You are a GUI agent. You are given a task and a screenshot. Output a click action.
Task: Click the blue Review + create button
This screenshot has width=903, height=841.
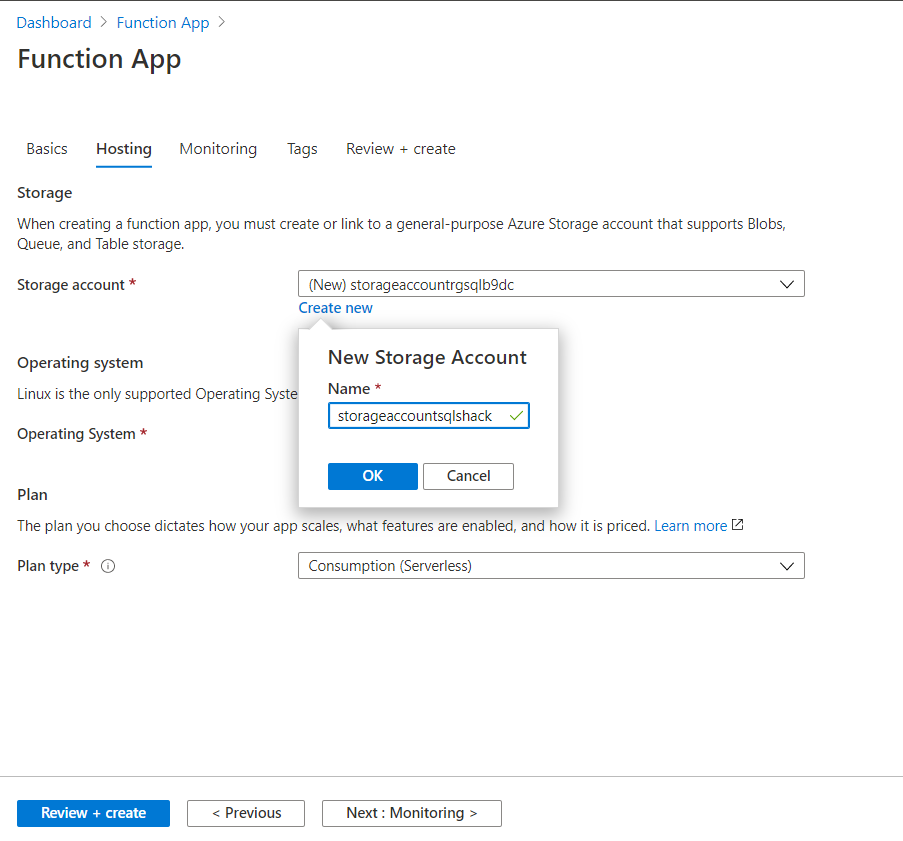coord(93,813)
